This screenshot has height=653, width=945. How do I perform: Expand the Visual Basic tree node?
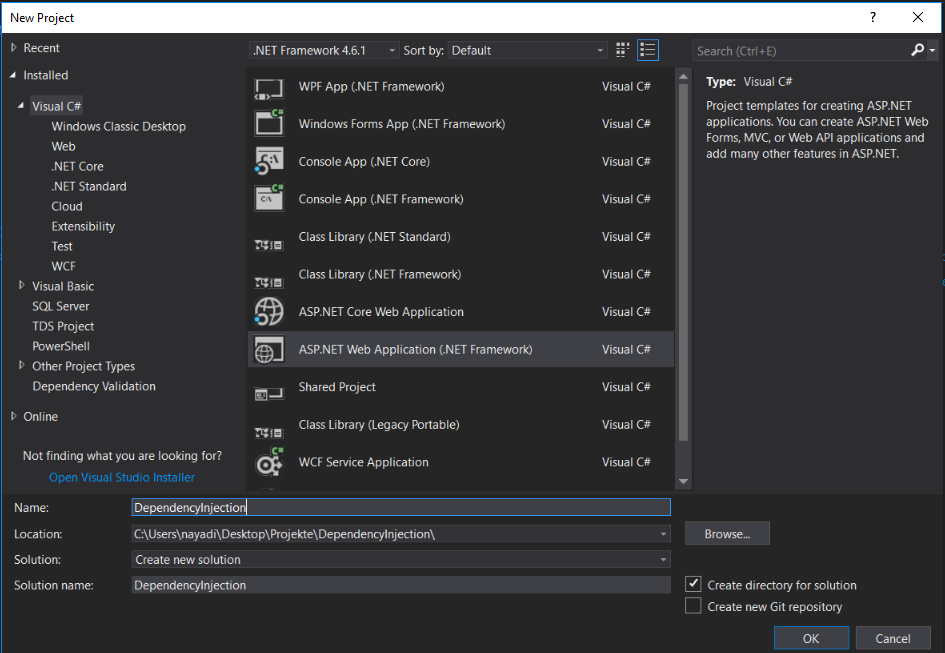22,286
